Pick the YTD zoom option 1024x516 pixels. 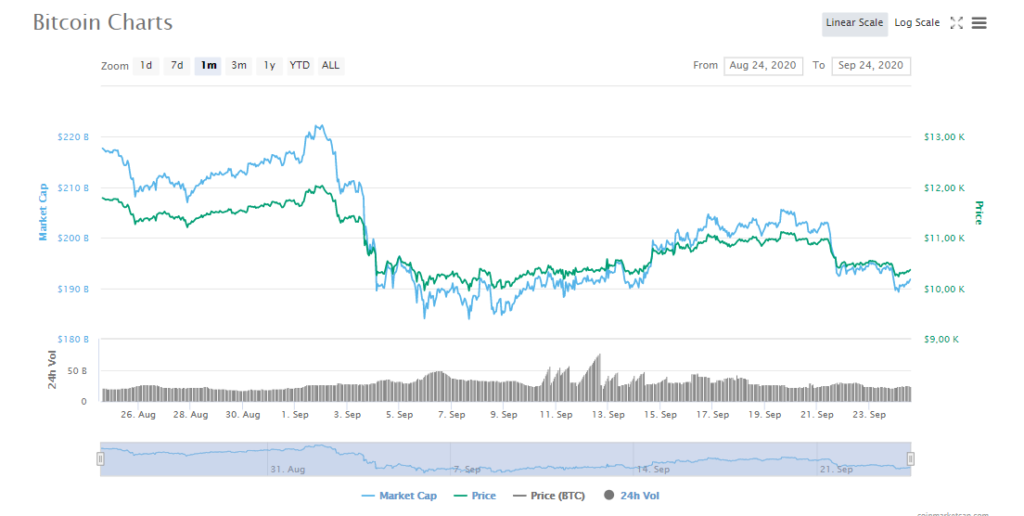[300, 65]
